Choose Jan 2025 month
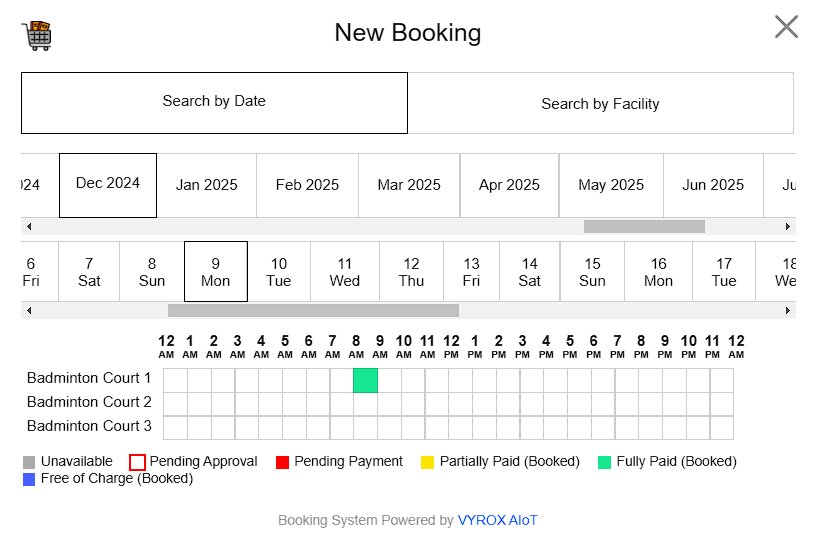 coord(207,185)
